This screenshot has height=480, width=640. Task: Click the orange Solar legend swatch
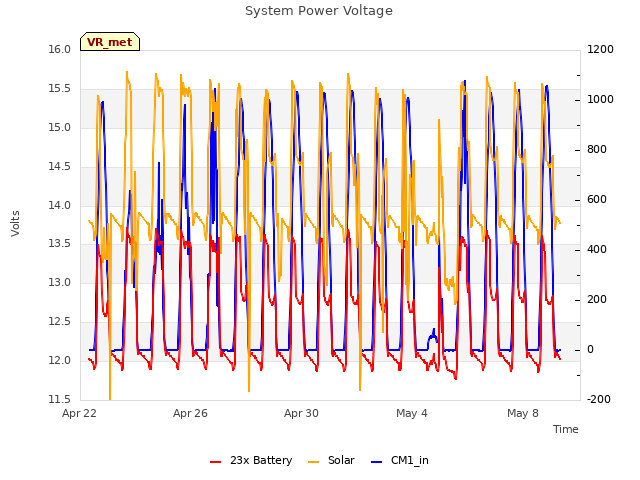click(313, 462)
